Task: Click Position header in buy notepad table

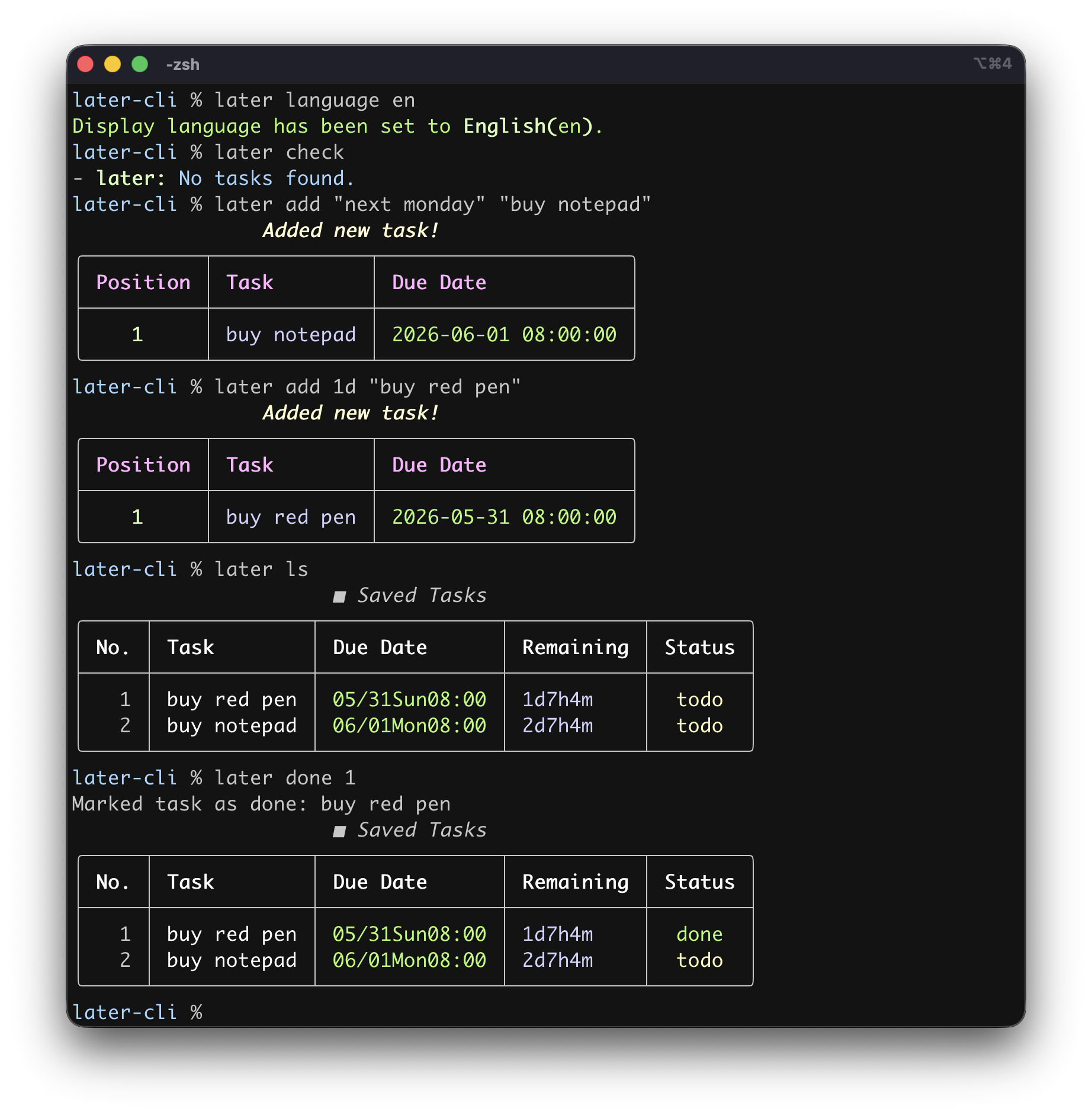Action: [x=143, y=283]
